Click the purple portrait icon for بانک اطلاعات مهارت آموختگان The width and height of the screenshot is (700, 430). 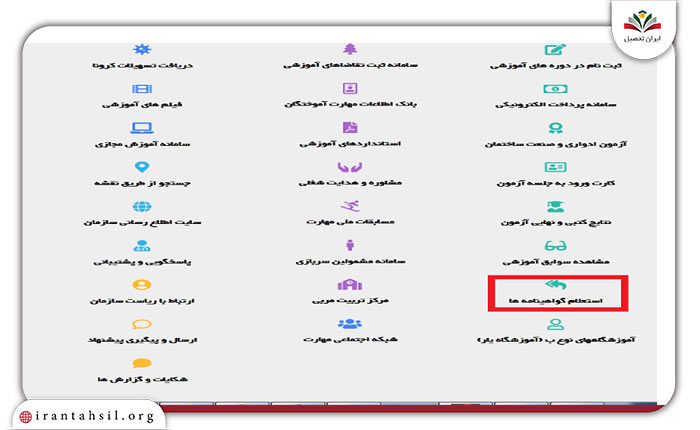click(x=350, y=88)
